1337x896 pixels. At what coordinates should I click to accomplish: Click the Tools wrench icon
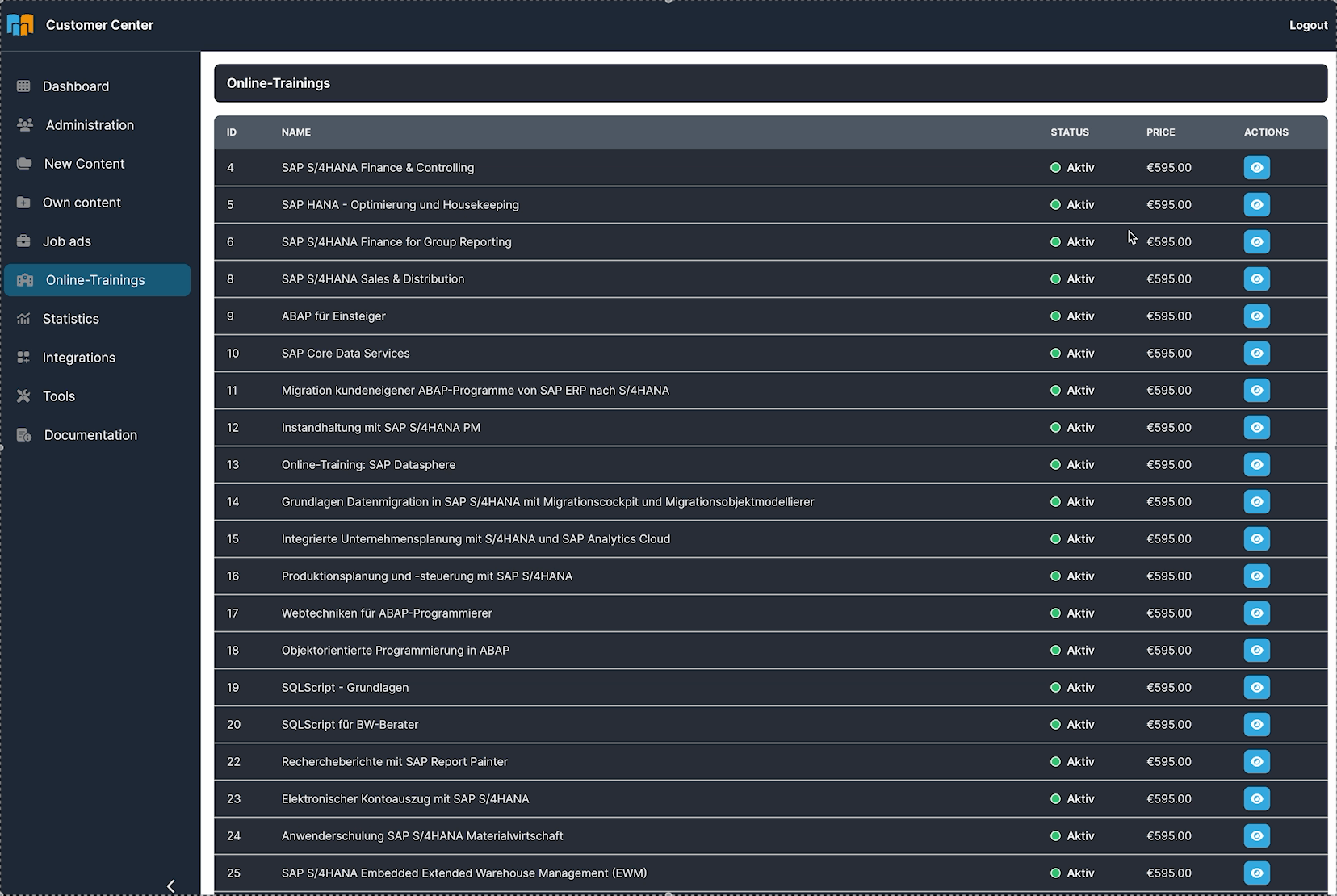coord(23,396)
